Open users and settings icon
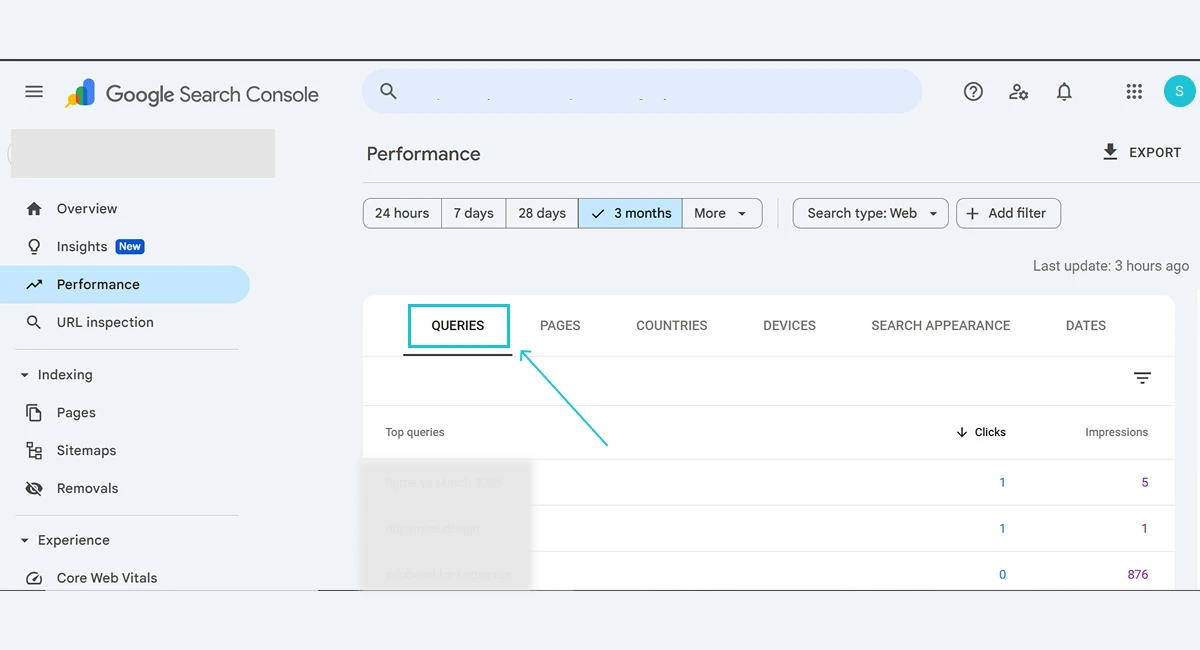The image size is (1200, 650). [x=1019, y=92]
